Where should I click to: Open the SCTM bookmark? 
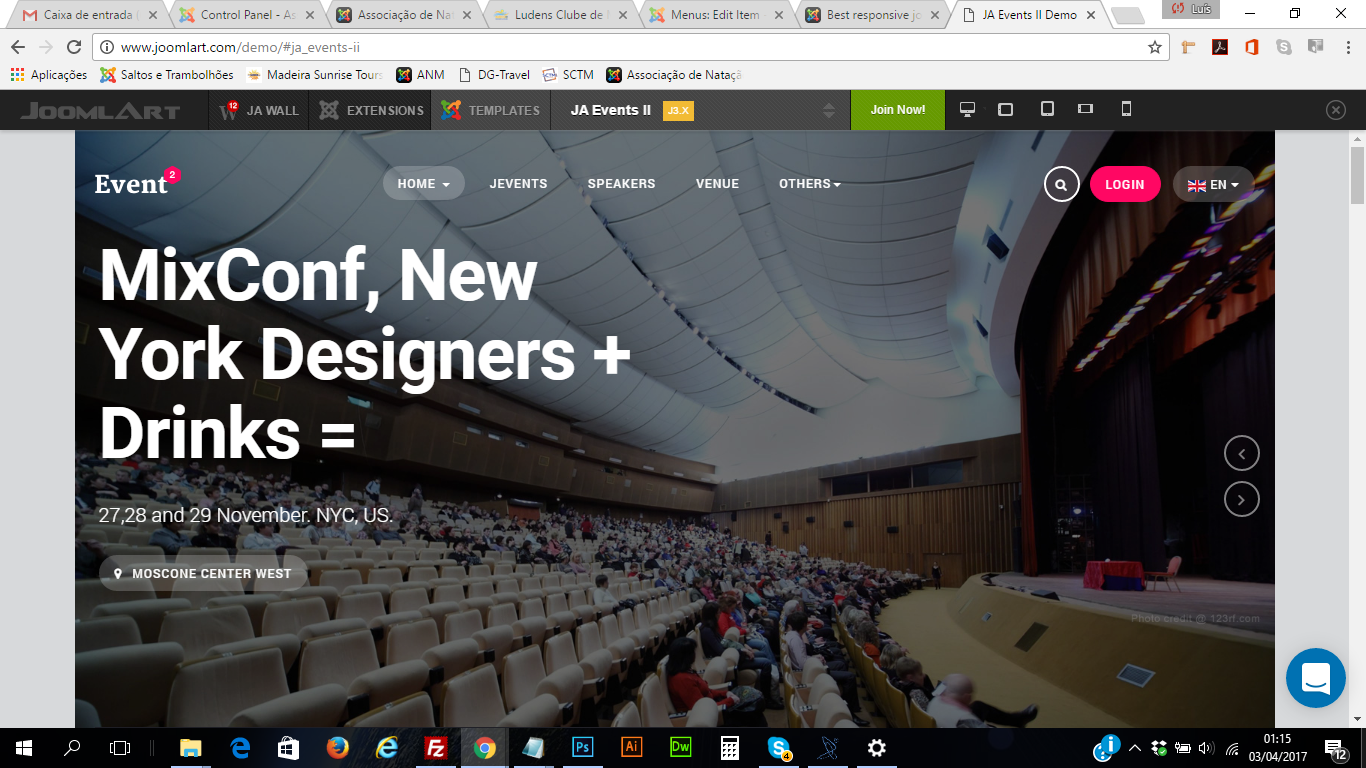(x=568, y=75)
